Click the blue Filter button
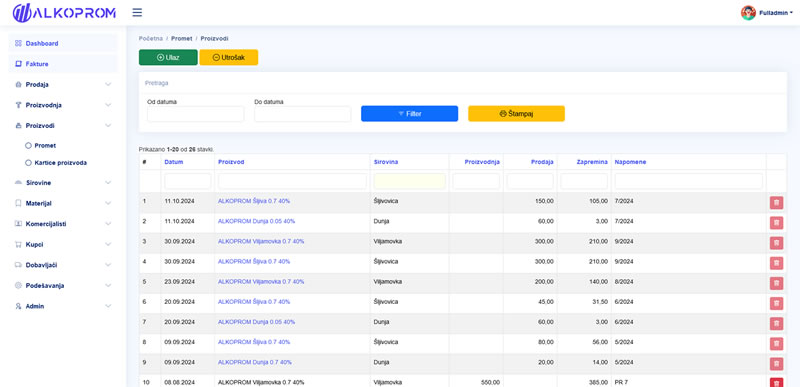The height and width of the screenshot is (387, 800). pos(409,114)
